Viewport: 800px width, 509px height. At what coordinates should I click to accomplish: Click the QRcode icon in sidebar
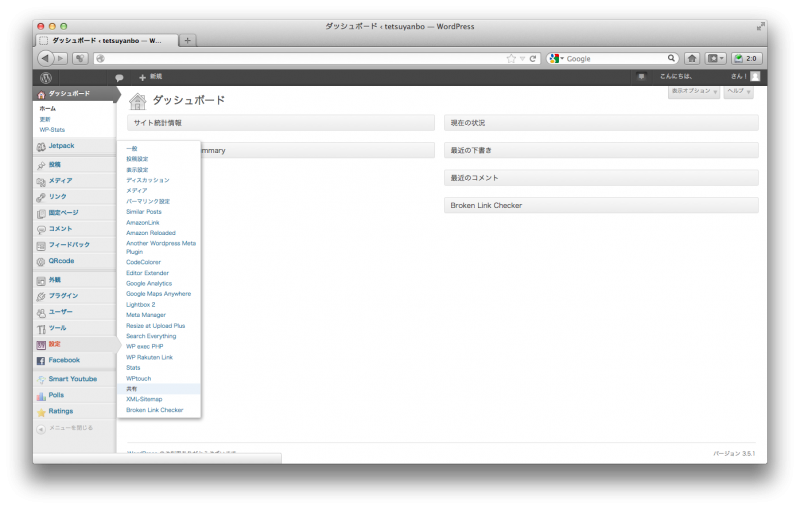pos(41,262)
